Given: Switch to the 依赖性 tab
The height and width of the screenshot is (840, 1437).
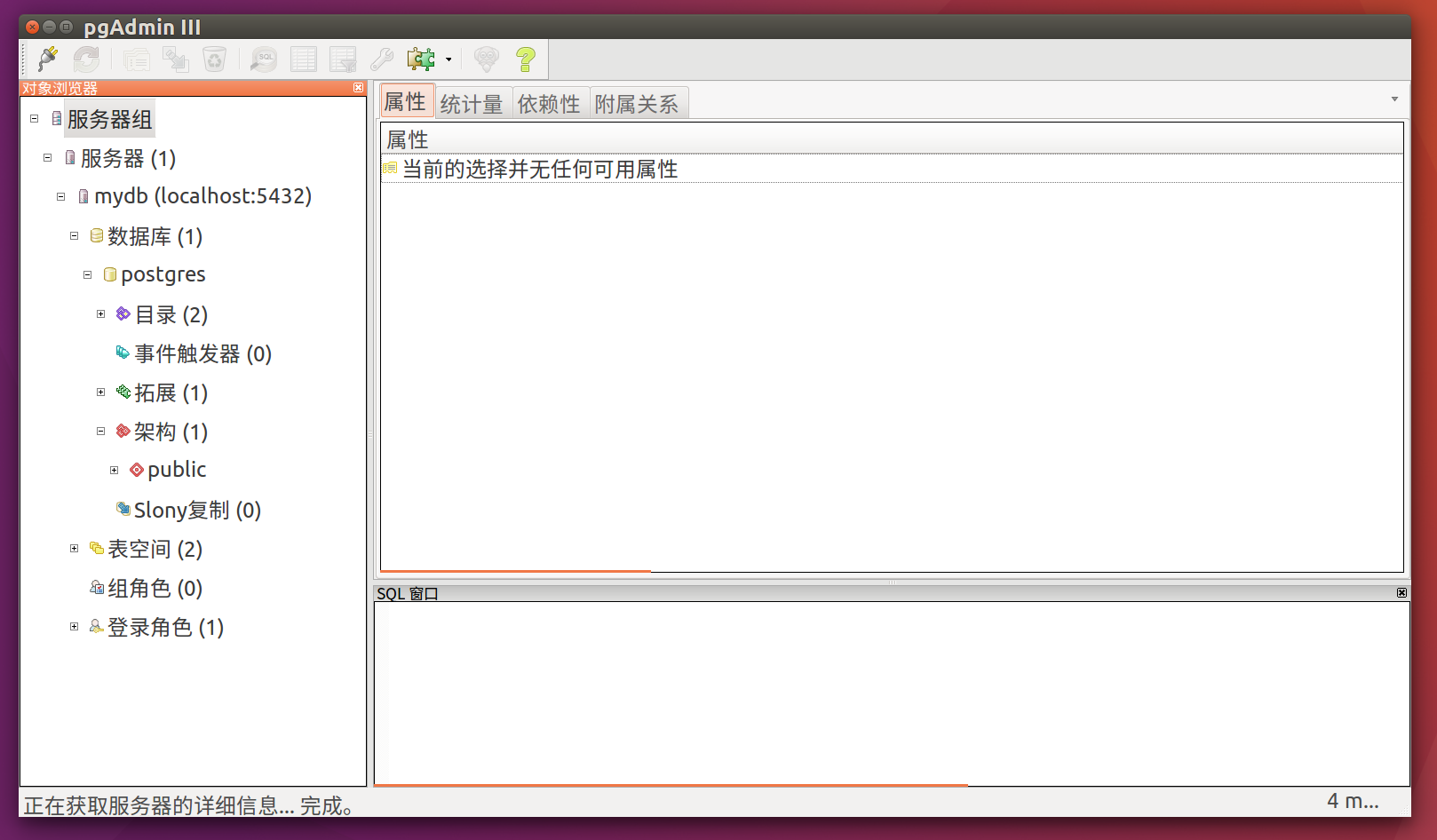Looking at the screenshot, I should (x=549, y=104).
